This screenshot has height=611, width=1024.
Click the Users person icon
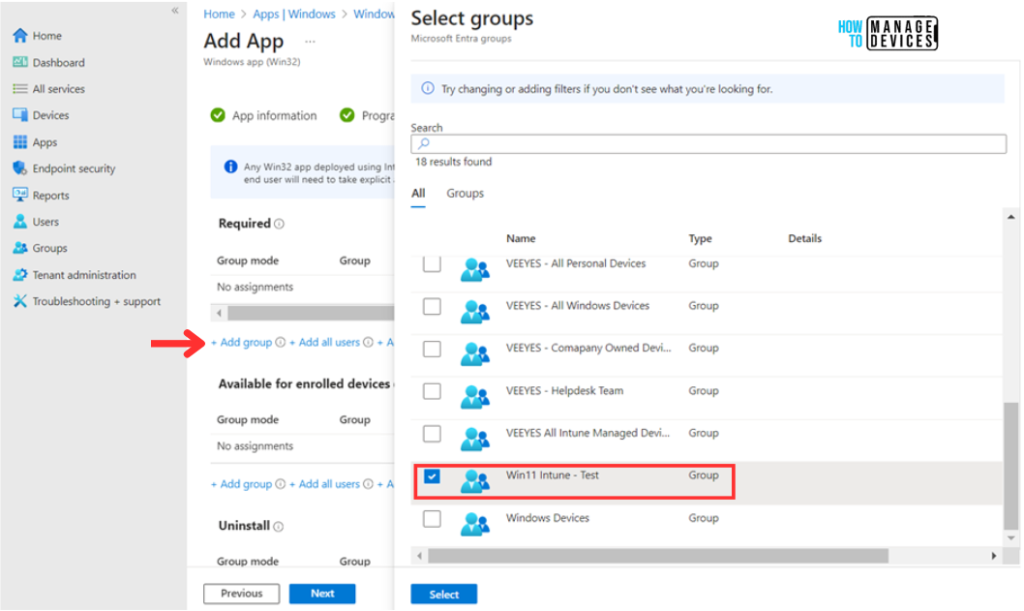(x=20, y=221)
